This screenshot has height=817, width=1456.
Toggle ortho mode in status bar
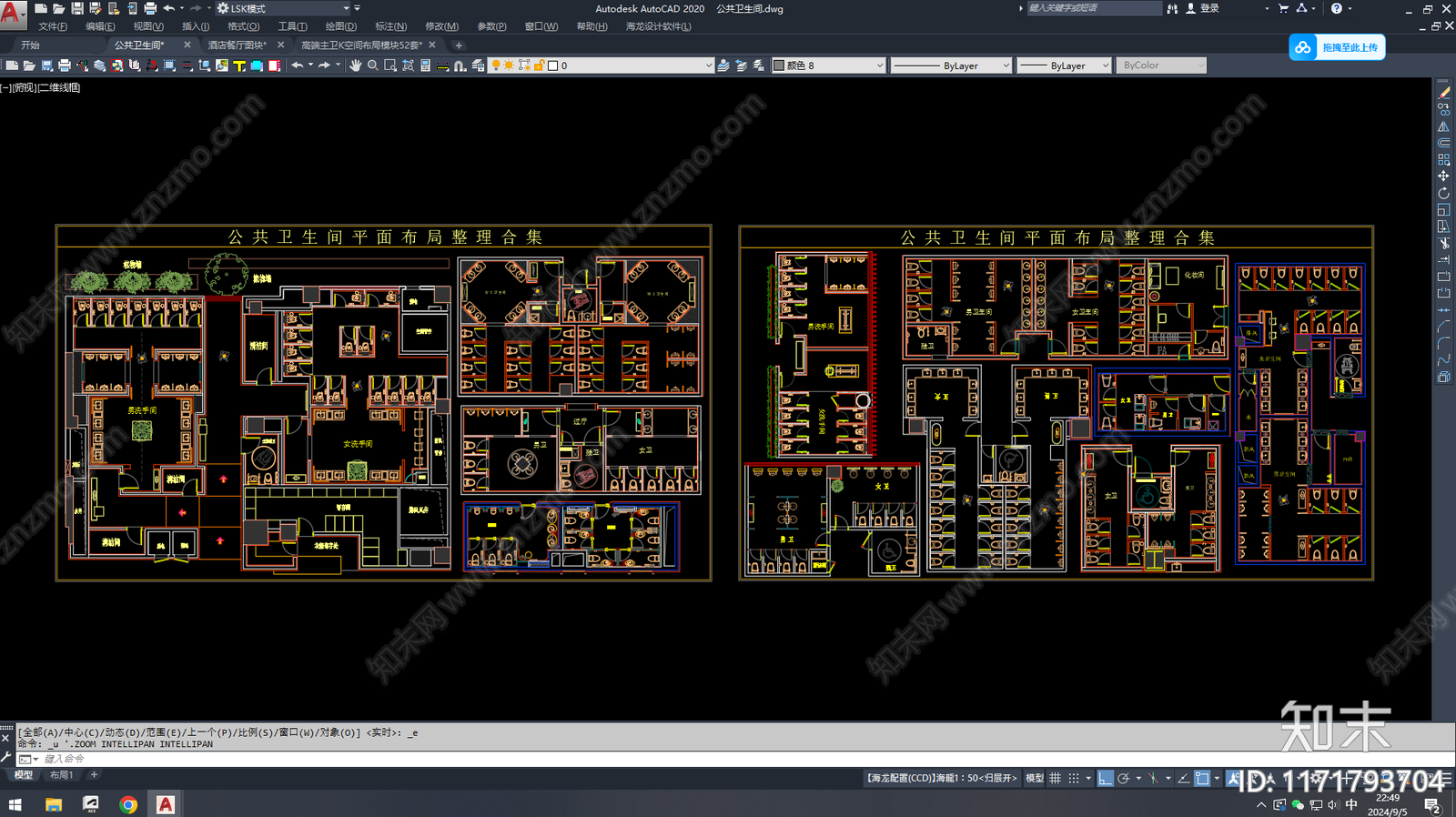(x=1106, y=778)
